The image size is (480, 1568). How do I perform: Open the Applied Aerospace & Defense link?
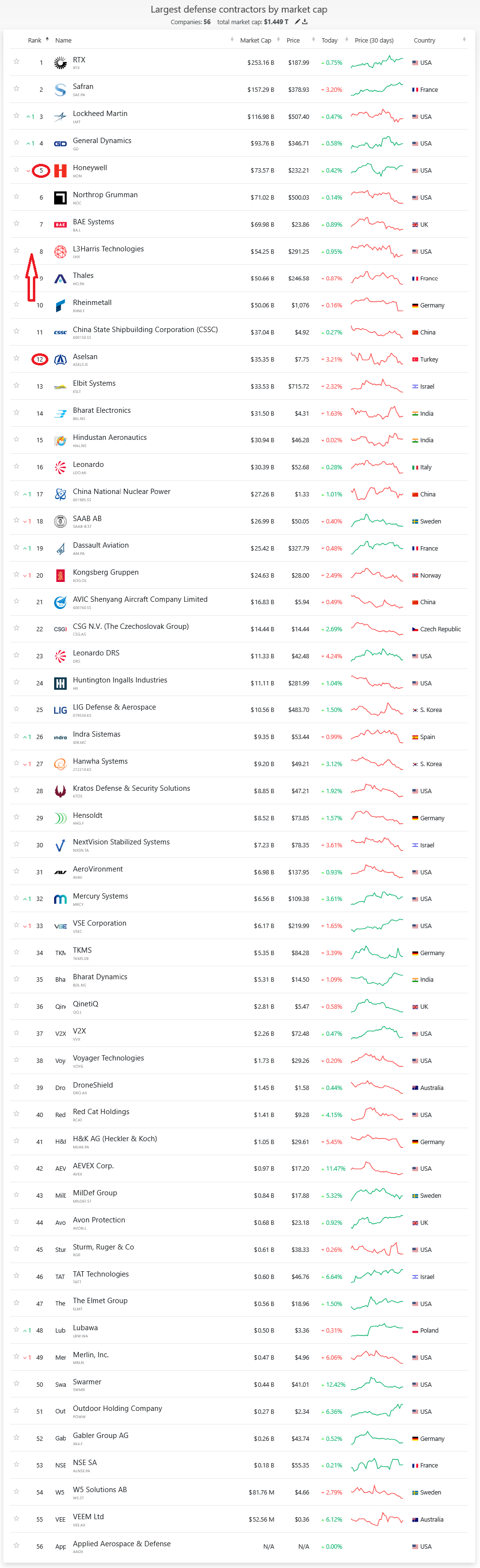point(122,1544)
